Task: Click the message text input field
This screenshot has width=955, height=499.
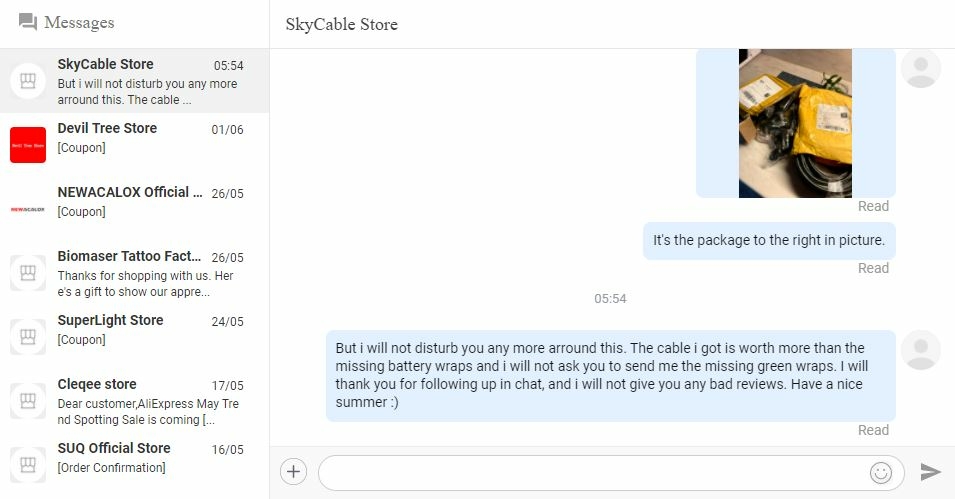Action: pyautogui.click(x=594, y=472)
